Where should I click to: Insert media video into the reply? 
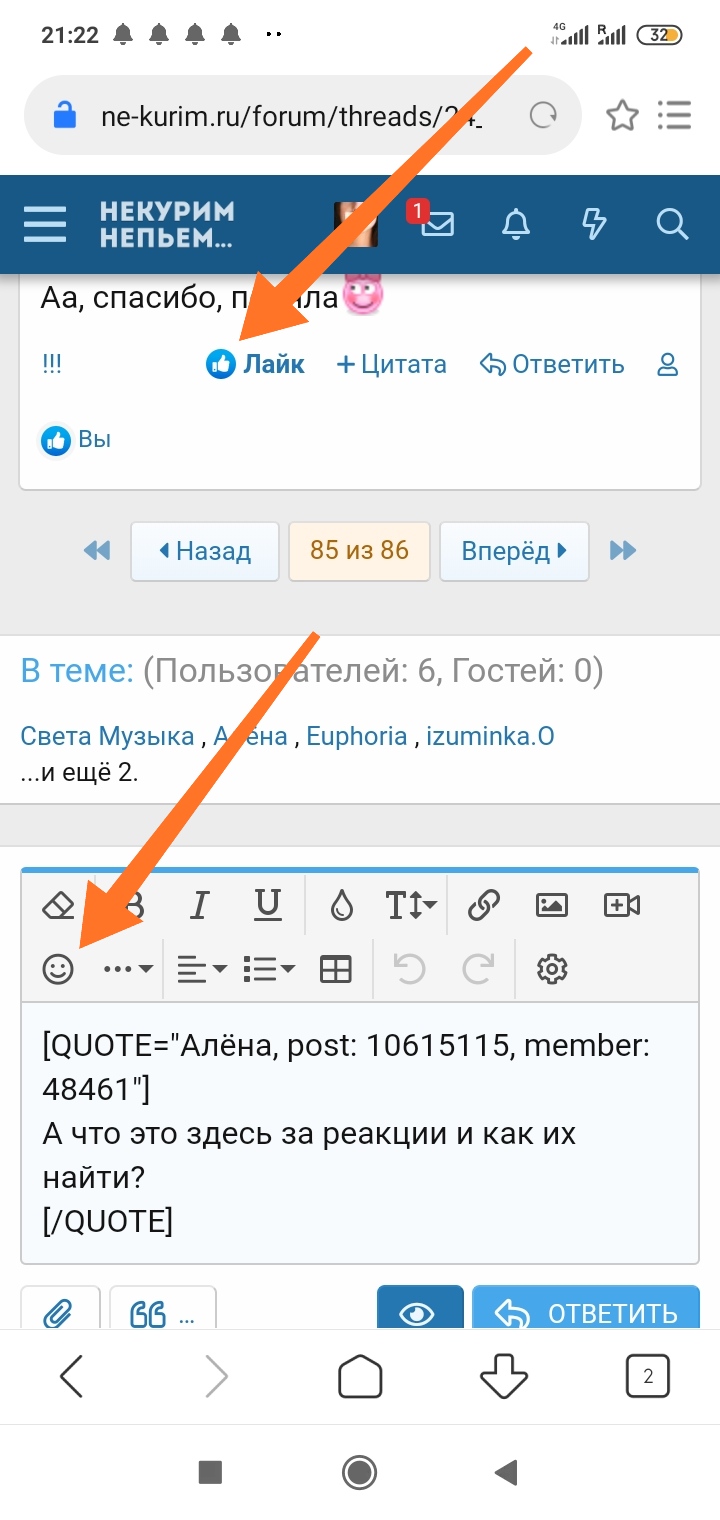click(621, 906)
